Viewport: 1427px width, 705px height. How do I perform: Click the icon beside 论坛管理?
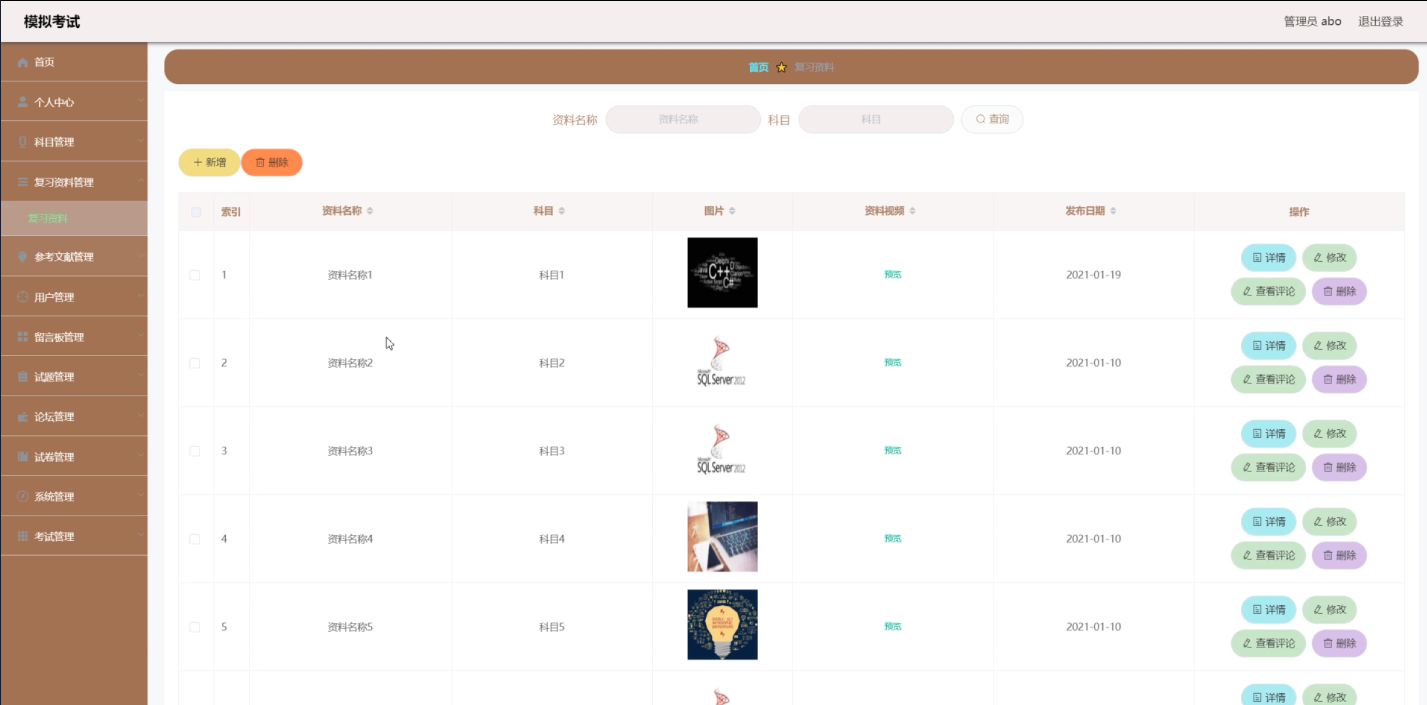click(23, 417)
